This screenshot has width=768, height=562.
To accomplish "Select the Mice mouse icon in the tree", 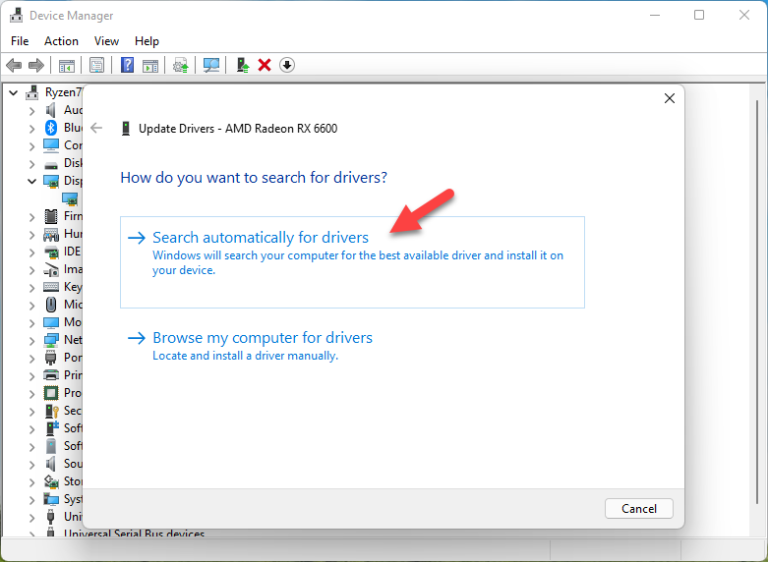I will pyautogui.click(x=51, y=305).
